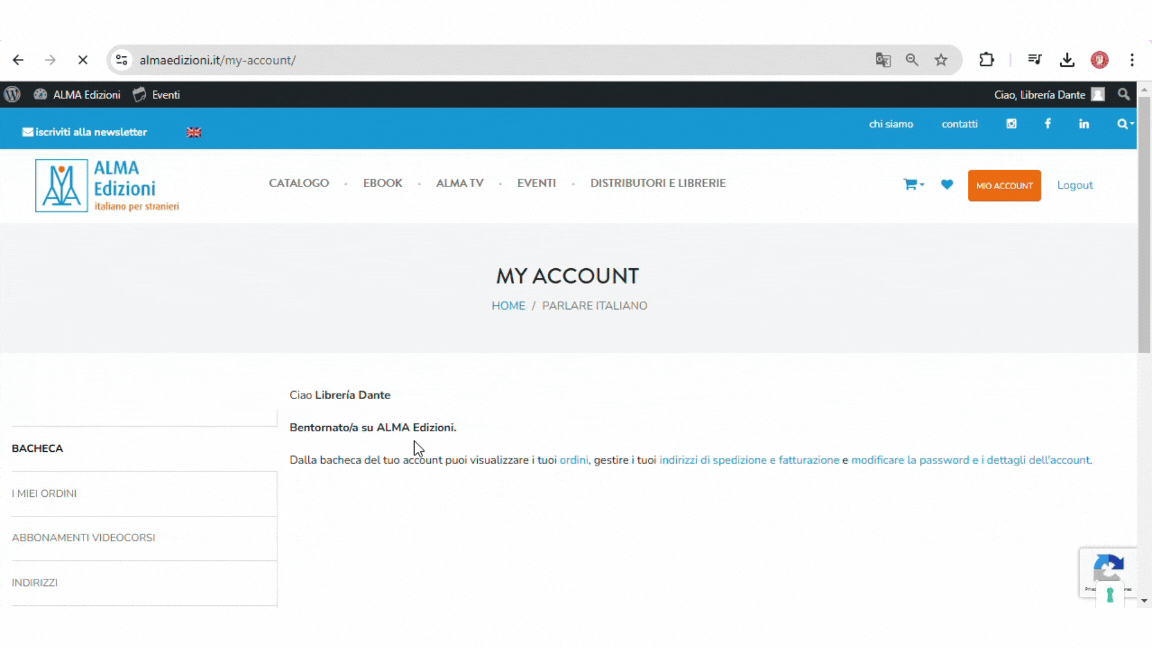Click the Google Translate icon
Image resolution: width=1152 pixels, height=648 pixels.
click(883, 60)
